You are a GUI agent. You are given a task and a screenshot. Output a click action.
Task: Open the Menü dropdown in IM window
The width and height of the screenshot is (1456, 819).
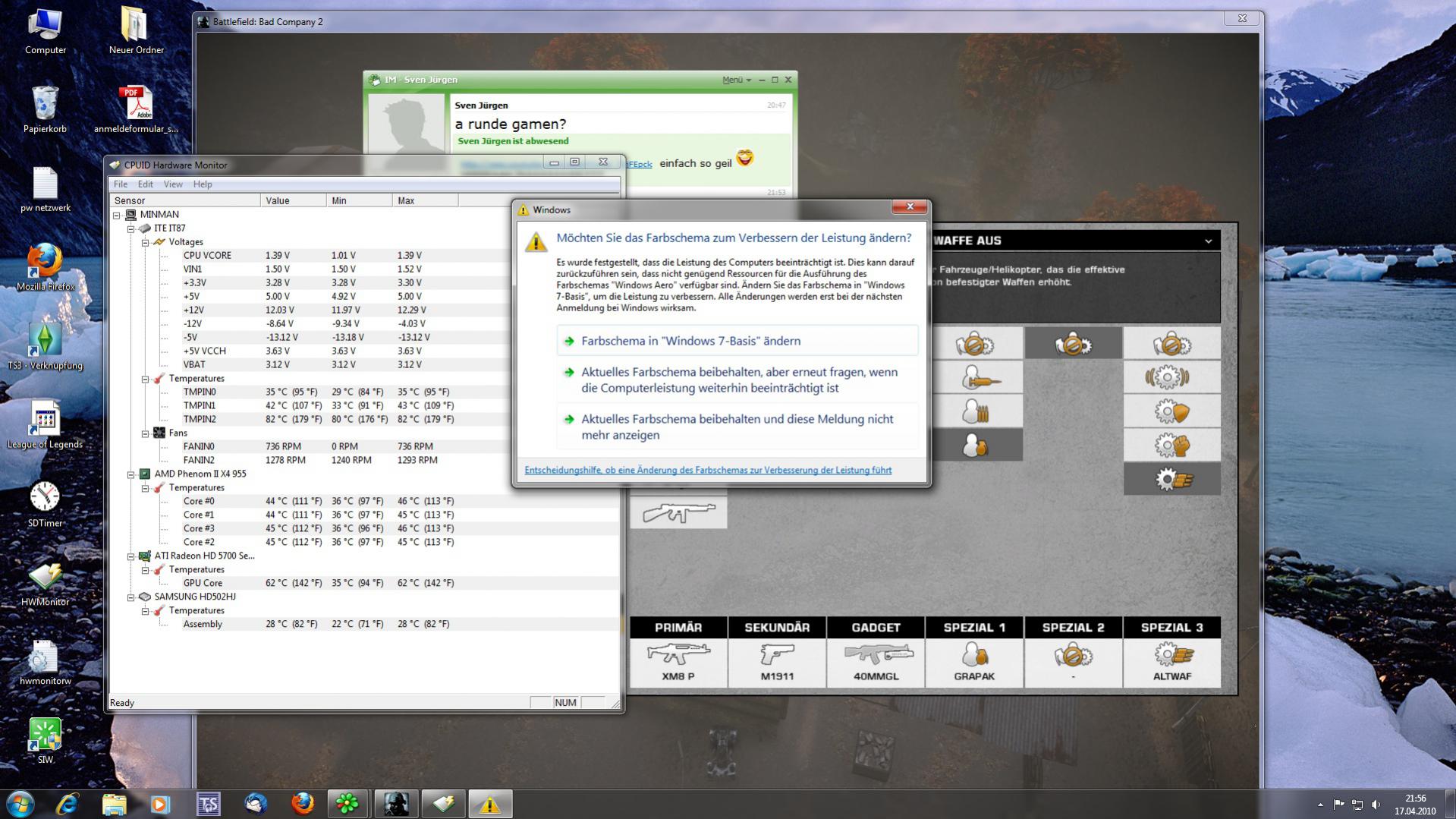(736, 80)
